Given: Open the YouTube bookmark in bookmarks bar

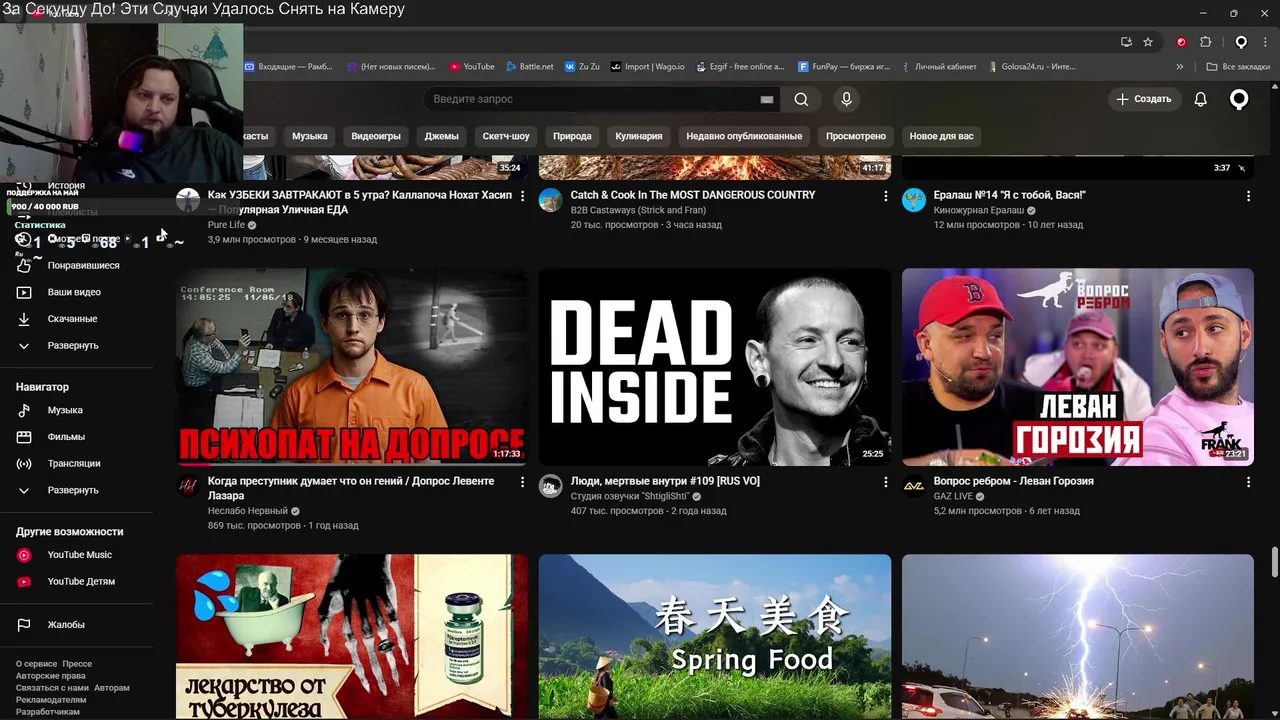Looking at the screenshot, I should (472, 67).
